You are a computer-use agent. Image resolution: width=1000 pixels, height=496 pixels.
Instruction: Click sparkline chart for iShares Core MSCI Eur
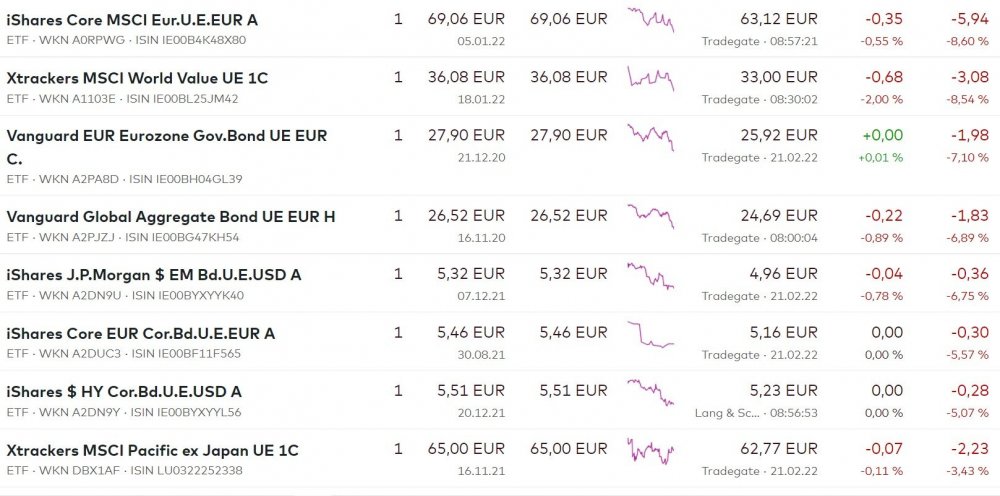click(650, 20)
